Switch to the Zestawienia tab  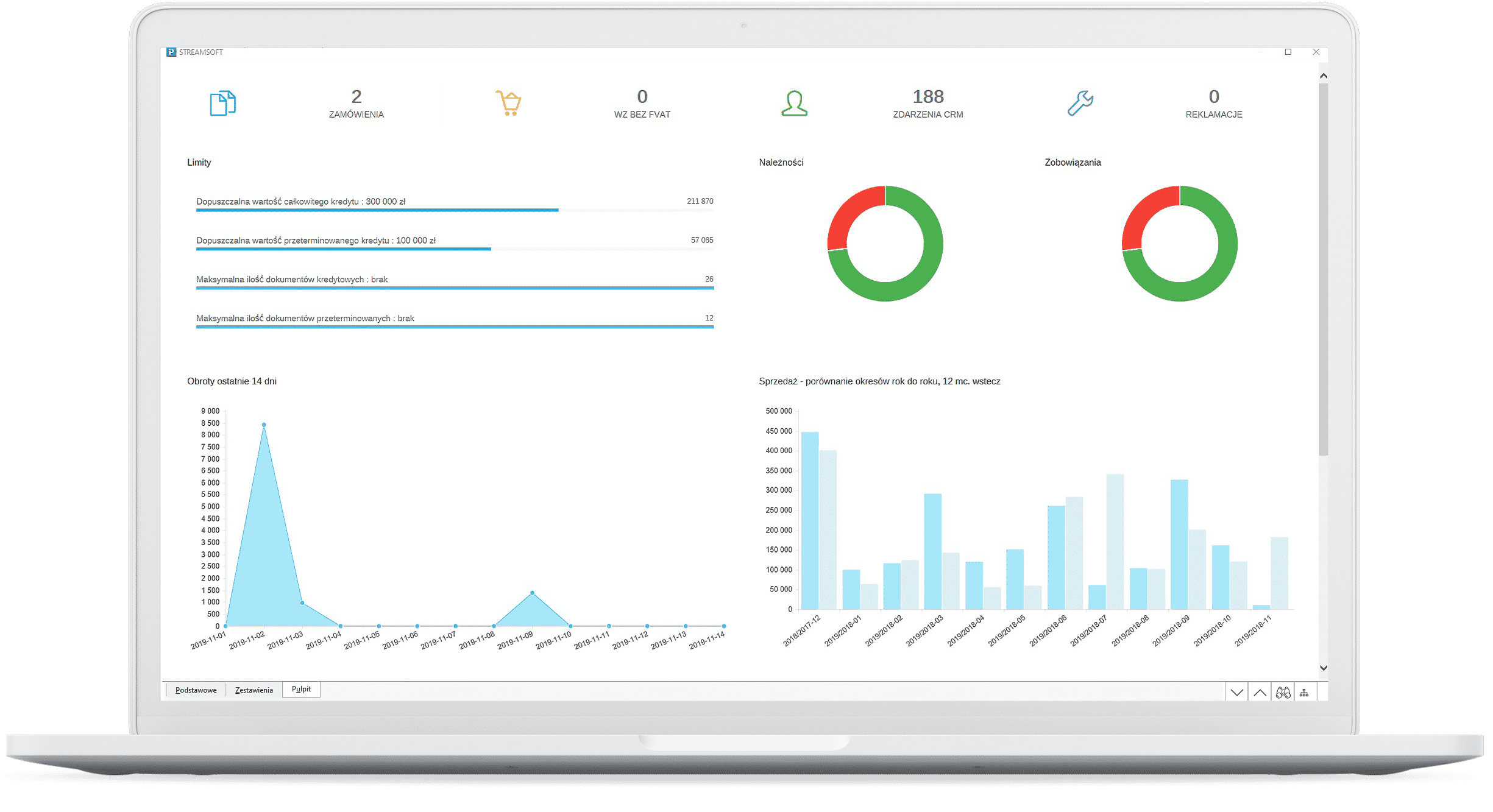tap(254, 690)
